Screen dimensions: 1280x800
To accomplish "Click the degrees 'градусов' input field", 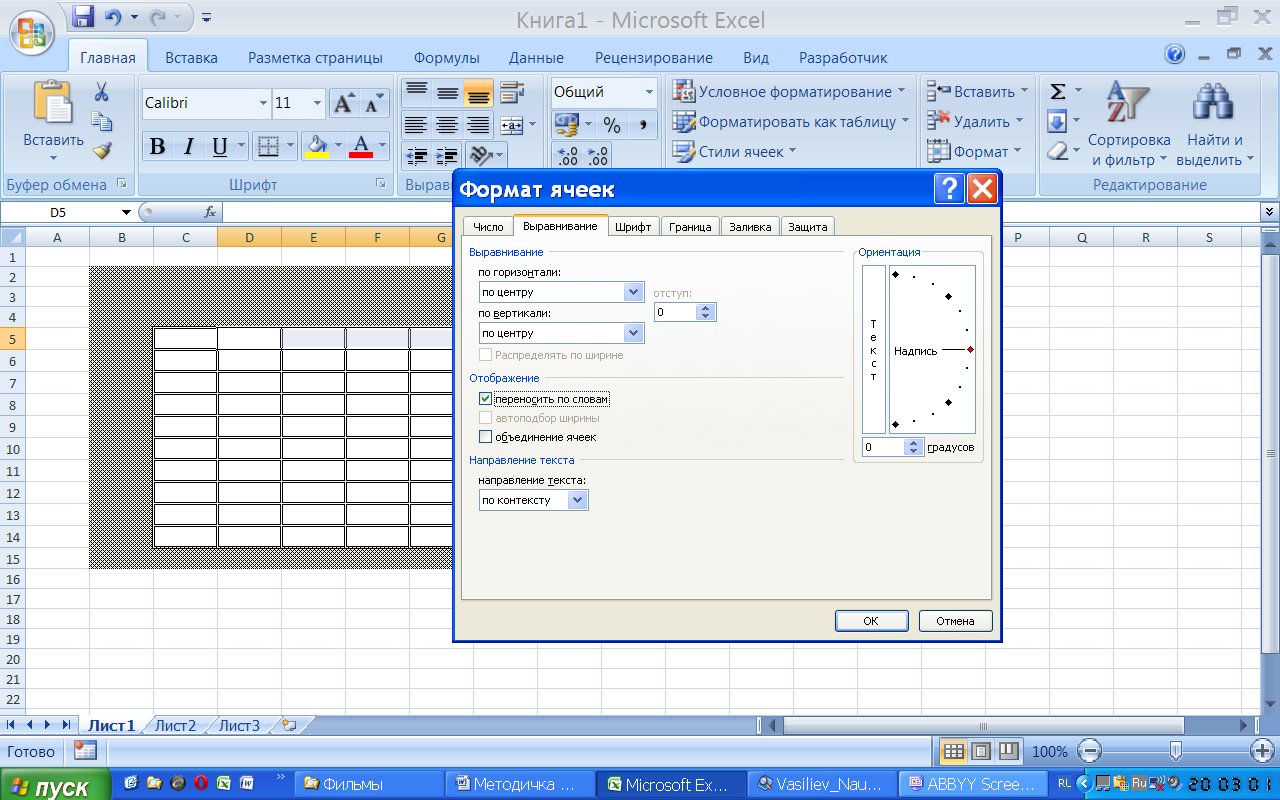I will click(x=883, y=447).
